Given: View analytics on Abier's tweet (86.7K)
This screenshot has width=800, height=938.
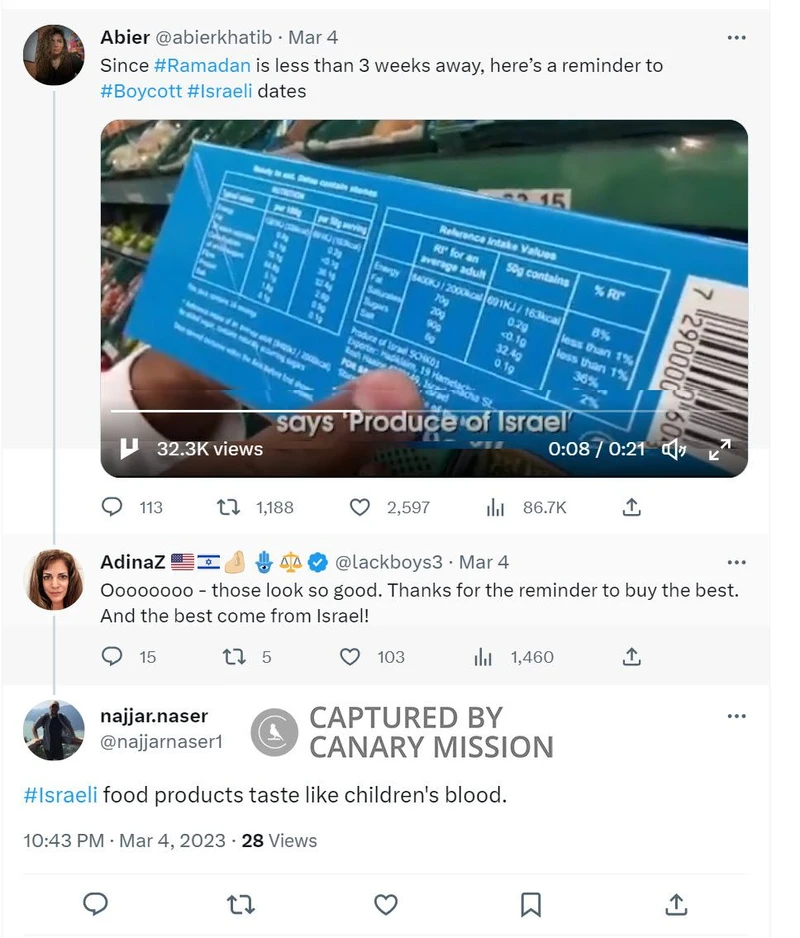Looking at the screenshot, I should pyautogui.click(x=495, y=507).
